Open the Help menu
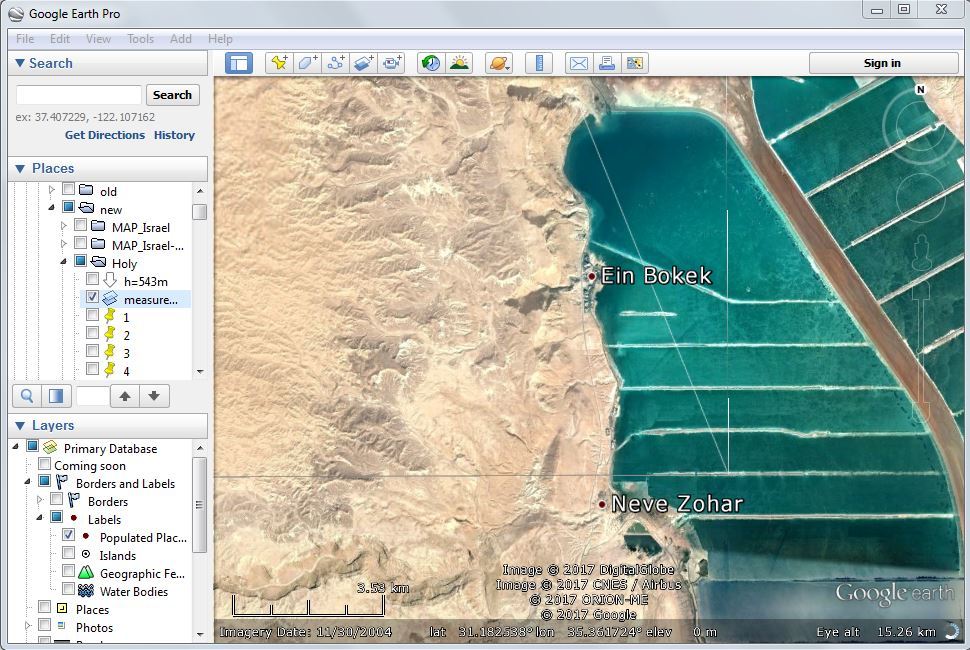Image resolution: width=970 pixels, height=650 pixels. pos(220,39)
